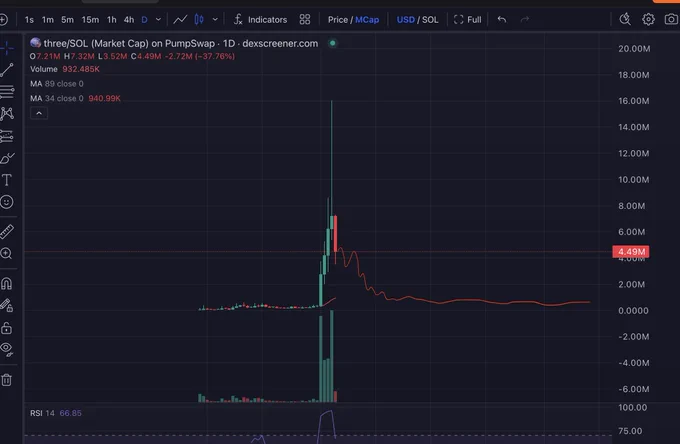Select the trend line tool
The height and width of the screenshot is (444, 680).
(7, 70)
